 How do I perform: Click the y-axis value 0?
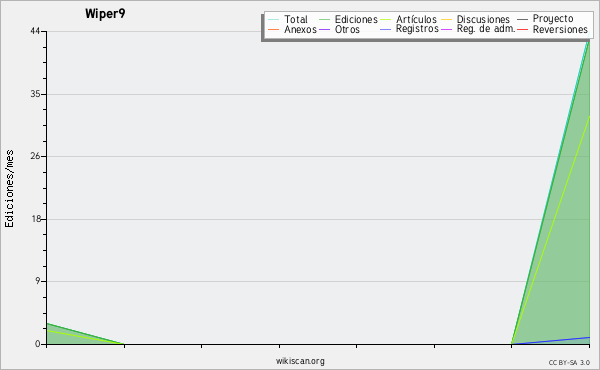(x=38, y=344)
